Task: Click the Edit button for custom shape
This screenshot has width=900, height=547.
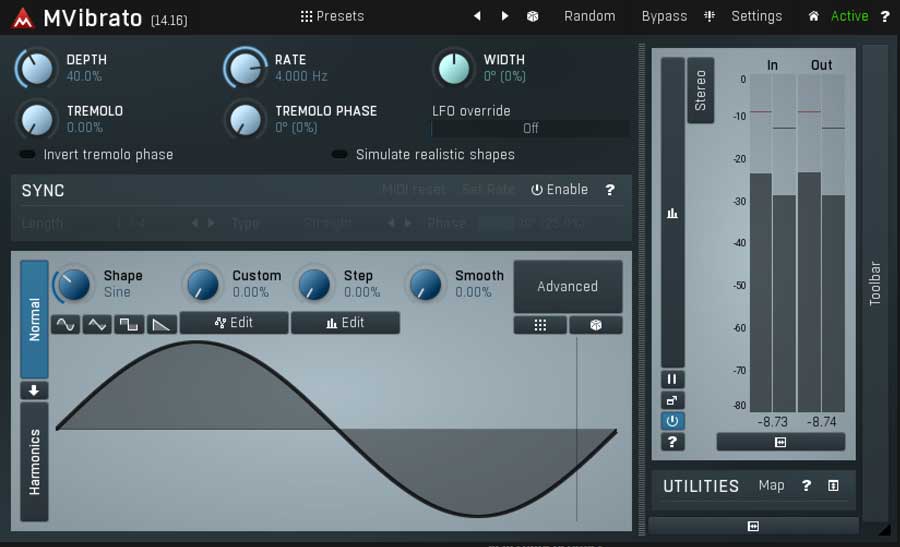Action: (x=234, y=323)
